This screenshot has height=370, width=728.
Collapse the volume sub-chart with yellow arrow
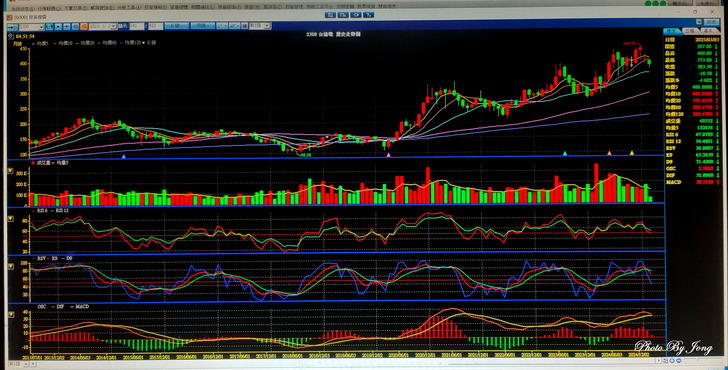tap(11, 171)
